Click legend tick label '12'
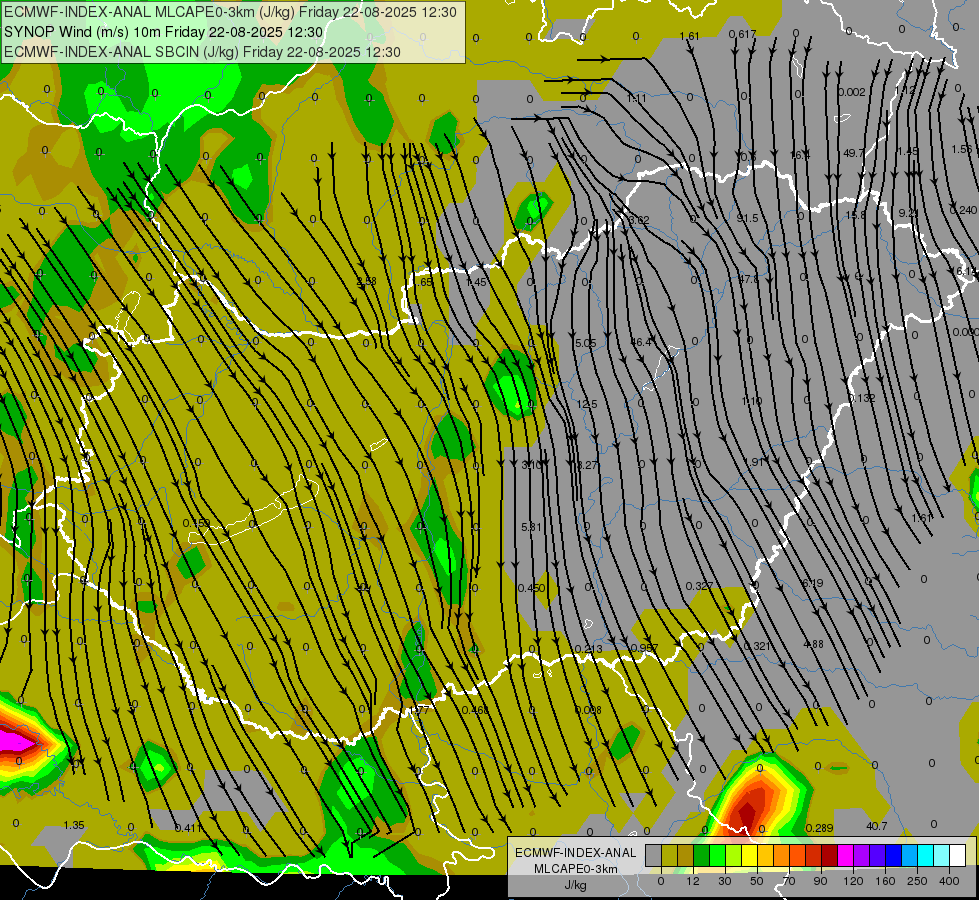 [693, 881]
